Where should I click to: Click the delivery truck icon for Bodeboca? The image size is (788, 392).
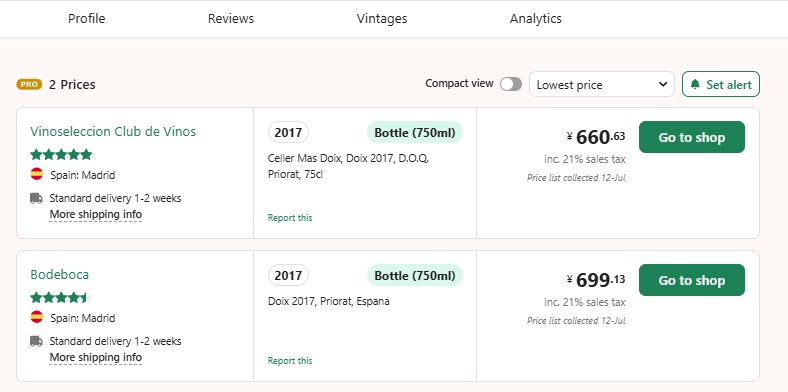pos(36,341)
